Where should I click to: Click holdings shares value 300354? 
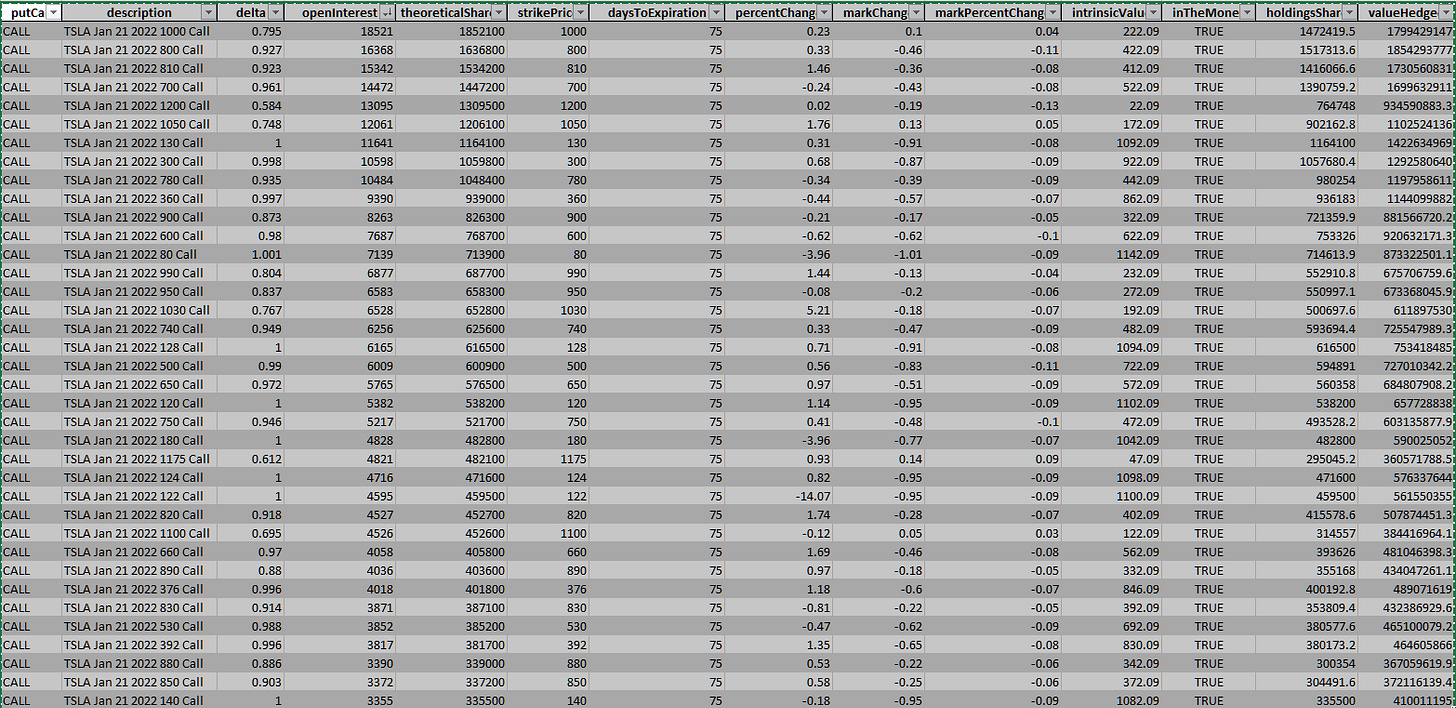tap(1335, 664)
